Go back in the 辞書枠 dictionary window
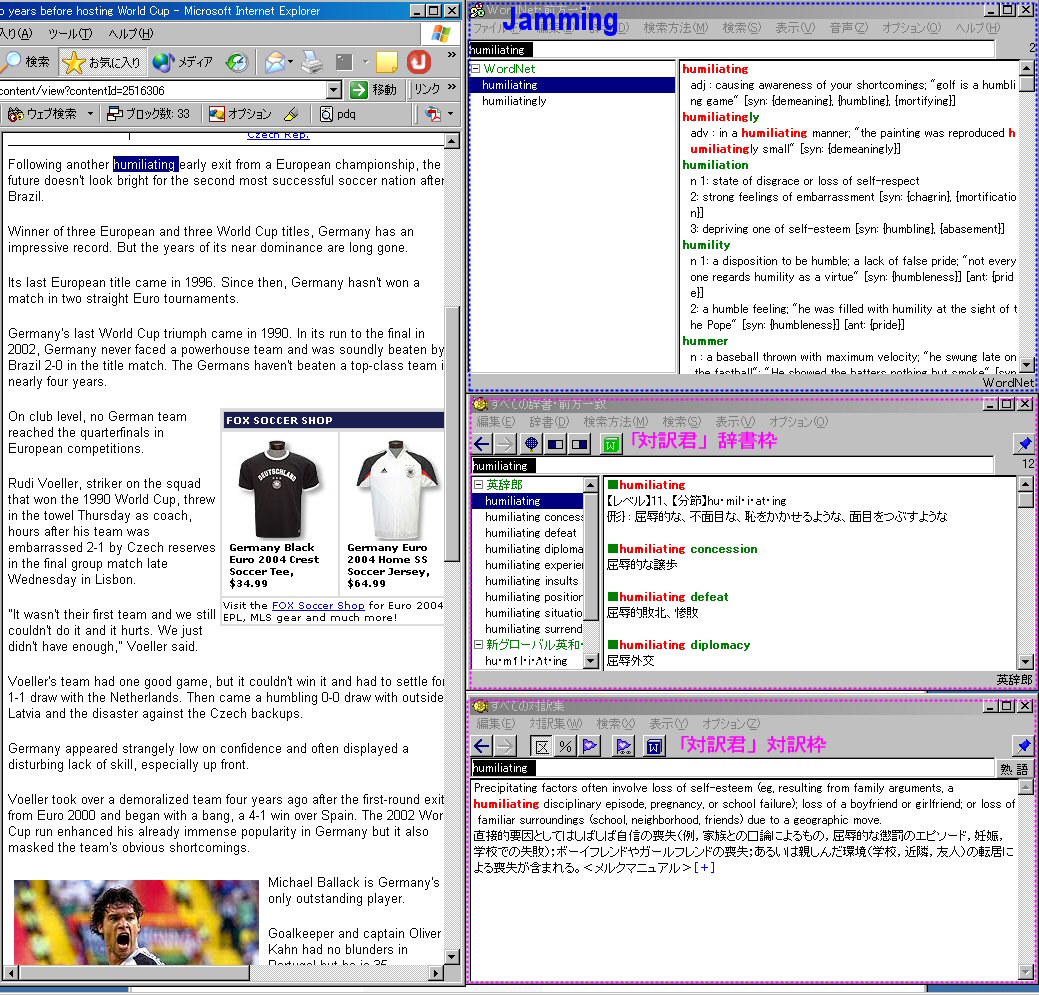Viewport: 1039px width, 995px height. click(x=482, y=444)
